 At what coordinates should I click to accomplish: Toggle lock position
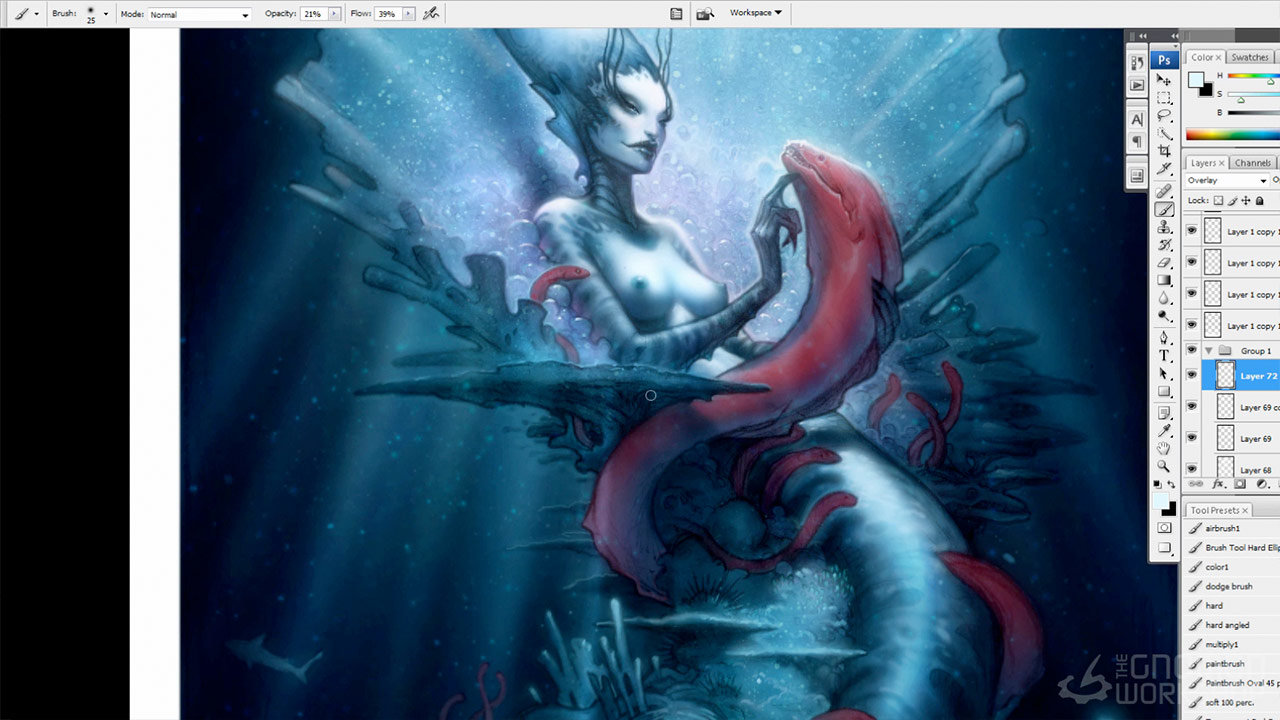pos(1246,201)
